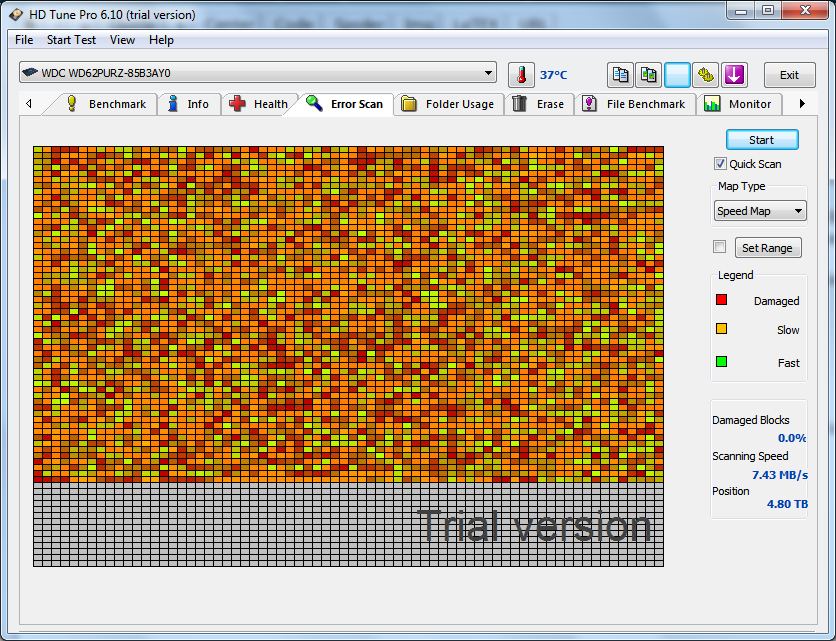Image resolution: width=836 pixels, height=641 pixels.
Task: Click the thermometer temperature icon
Action: [x=521, y=75]
